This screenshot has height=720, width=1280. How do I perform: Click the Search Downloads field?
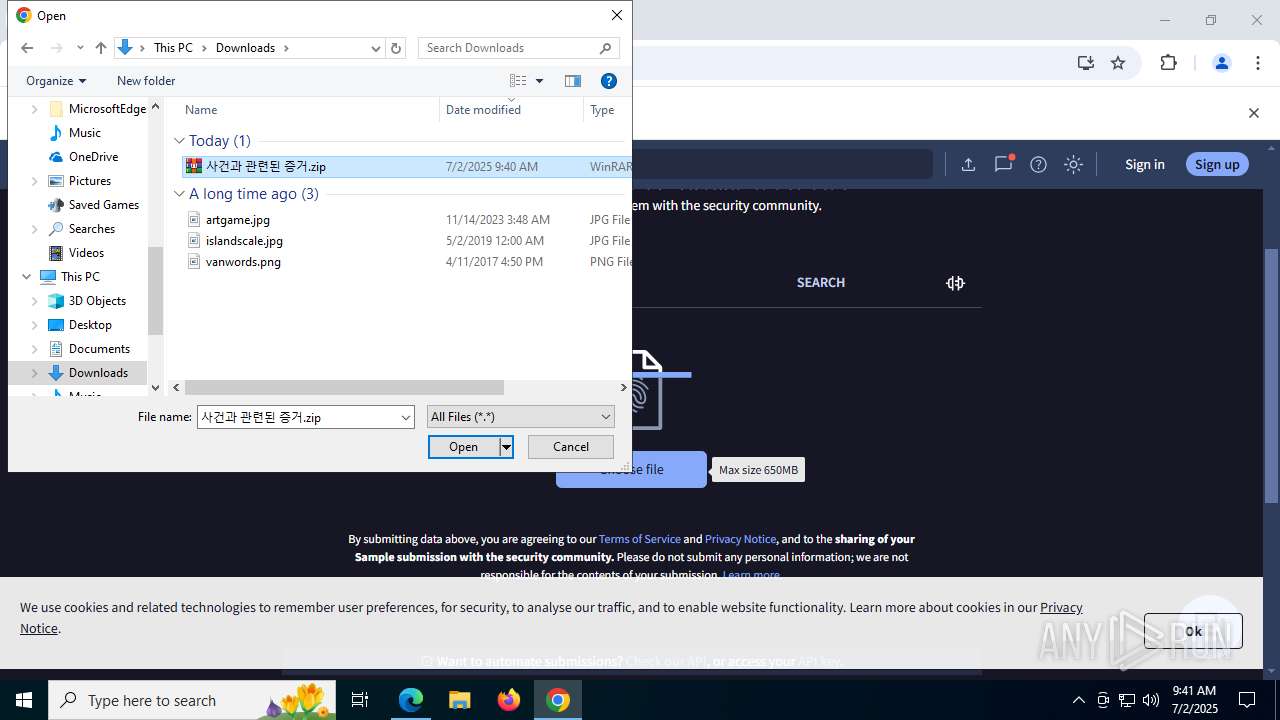click(518, 48)
